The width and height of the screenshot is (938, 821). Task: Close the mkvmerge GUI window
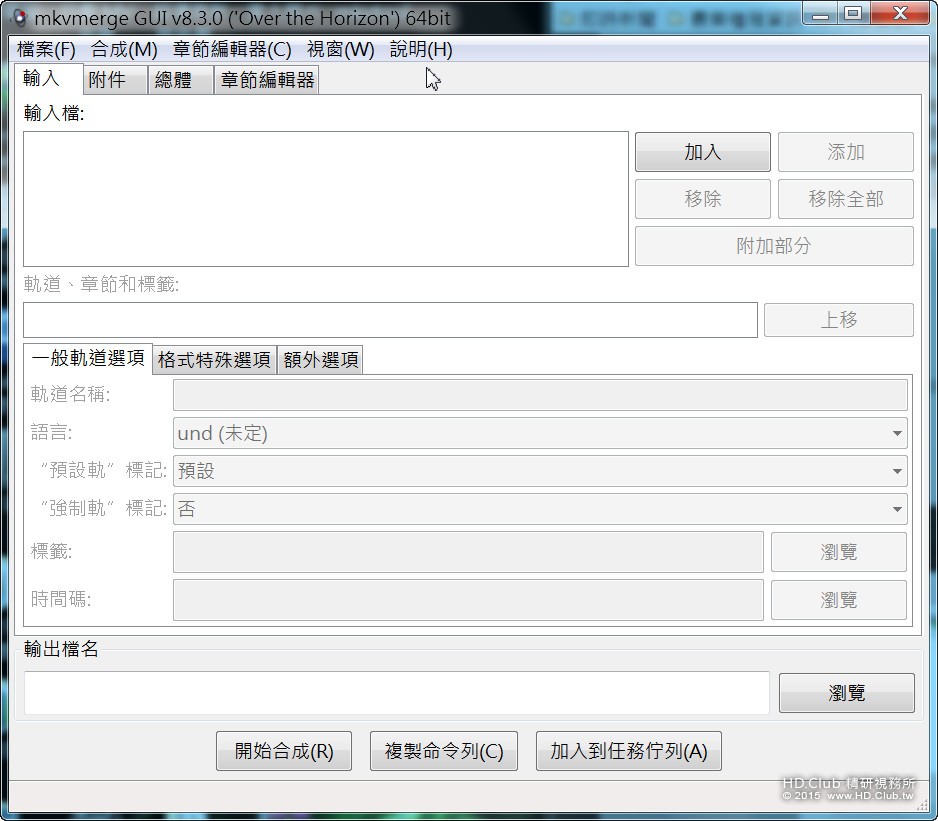[x=900, y=13]
